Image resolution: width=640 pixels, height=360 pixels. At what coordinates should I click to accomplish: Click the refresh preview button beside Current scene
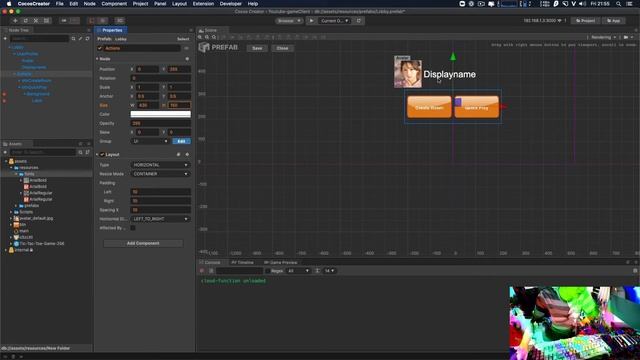point(359,21)
